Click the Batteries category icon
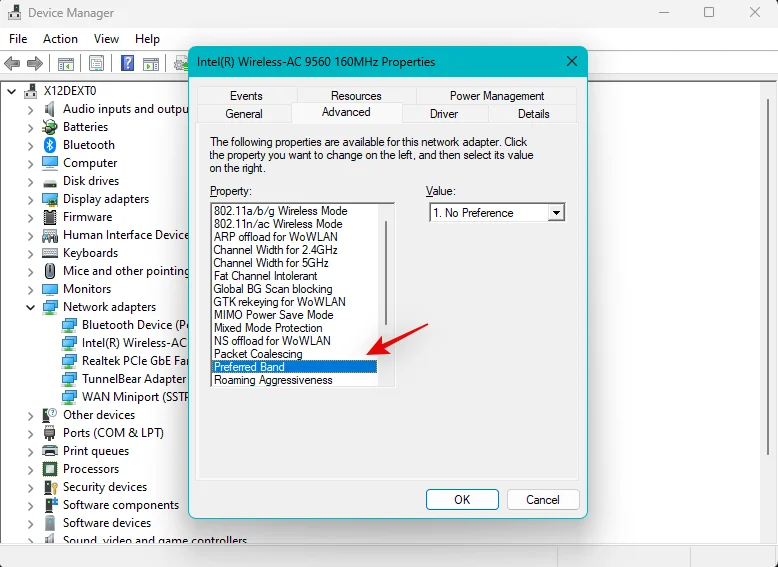This screenshot has width=778, height=567. coord(50,127)
